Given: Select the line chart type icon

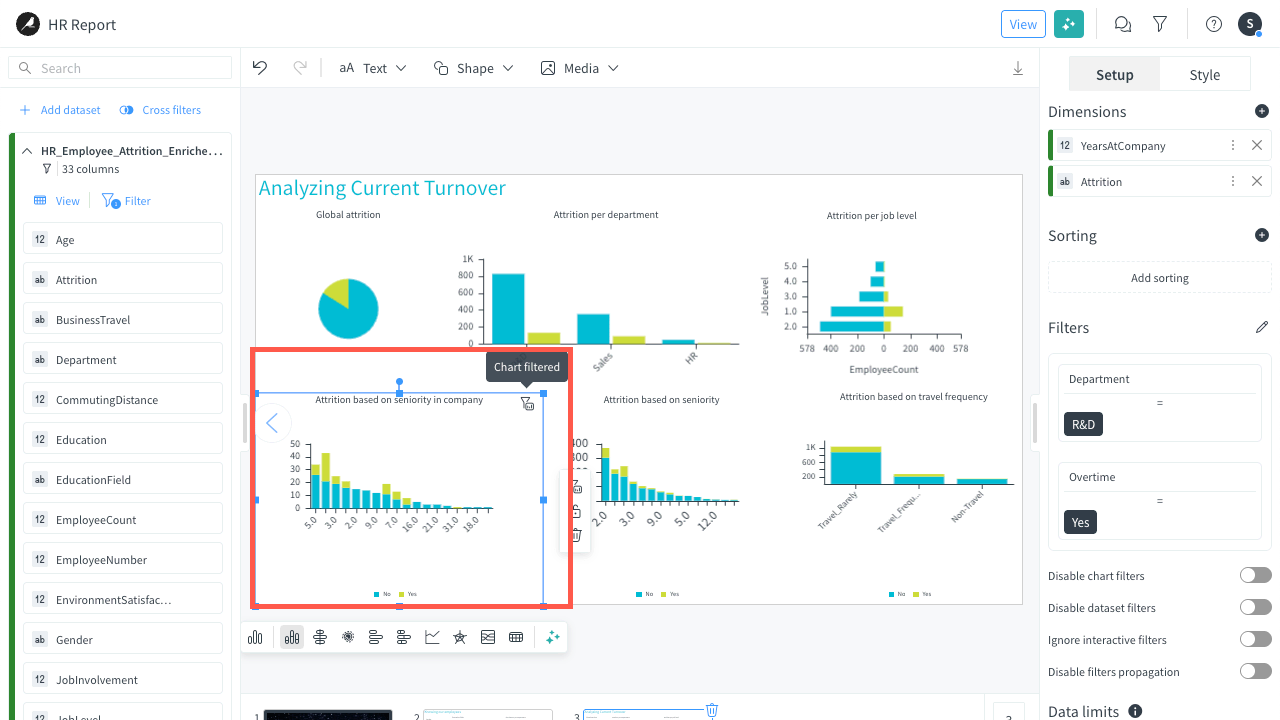Looking at the screenshot, I should click(432, 636).
